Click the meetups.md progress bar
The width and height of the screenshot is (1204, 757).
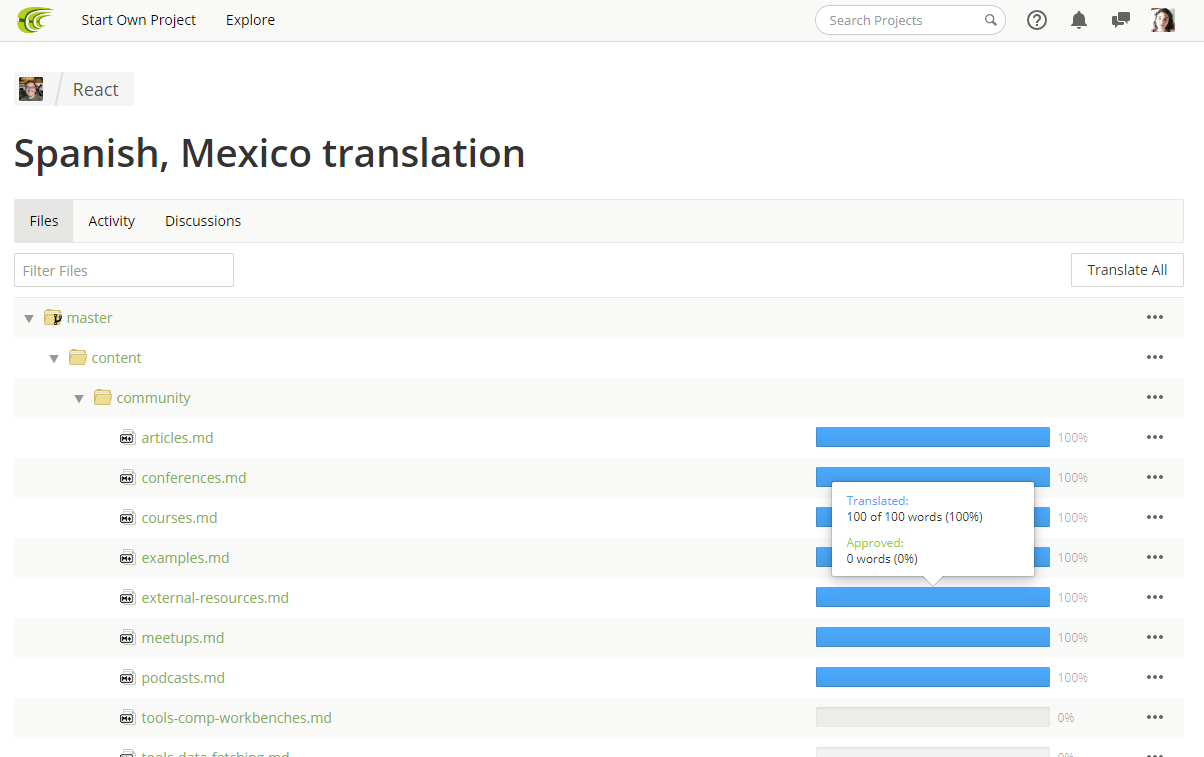click(x=933, y=637)
